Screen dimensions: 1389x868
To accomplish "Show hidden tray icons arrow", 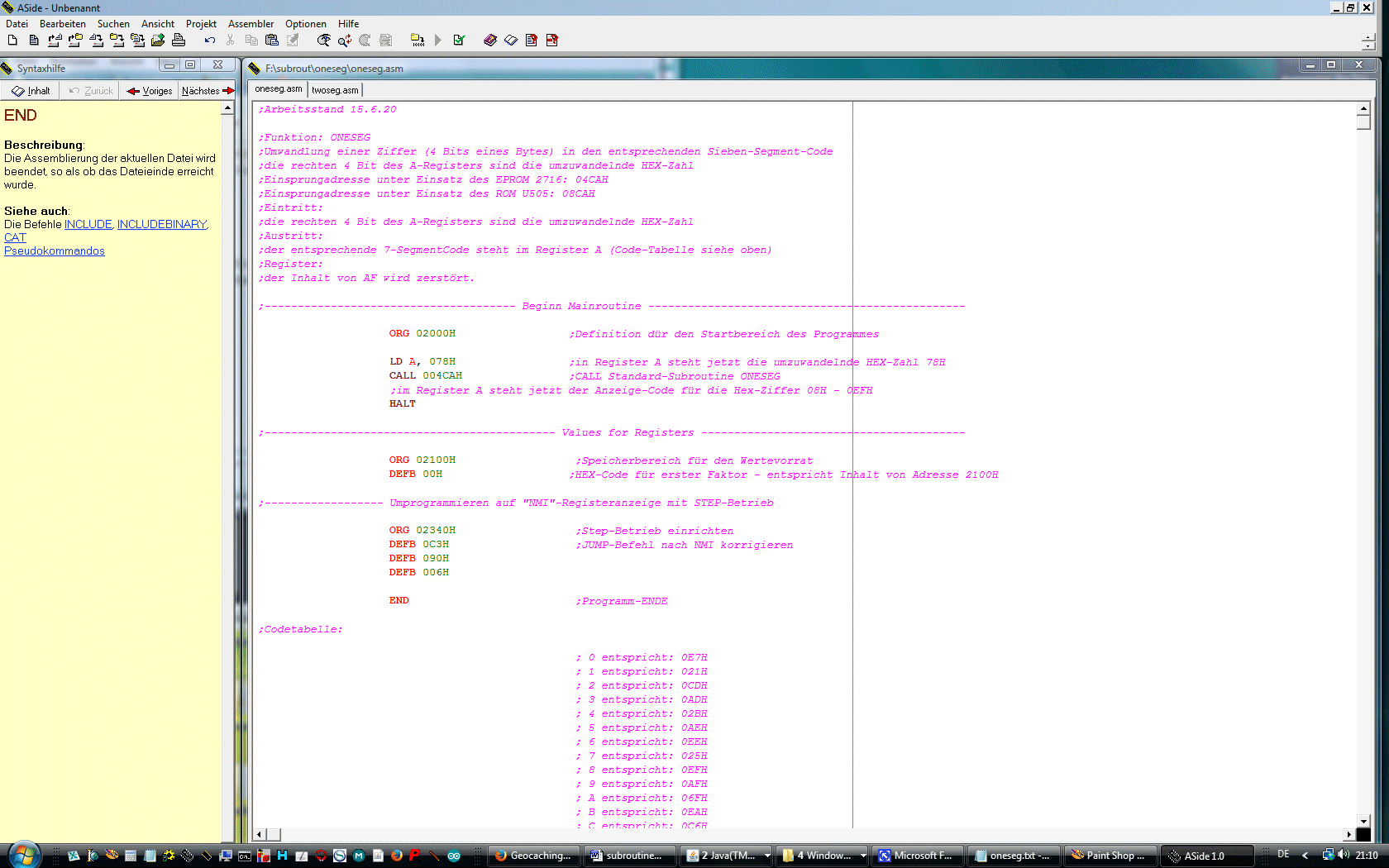I will tap(1305, 856).
